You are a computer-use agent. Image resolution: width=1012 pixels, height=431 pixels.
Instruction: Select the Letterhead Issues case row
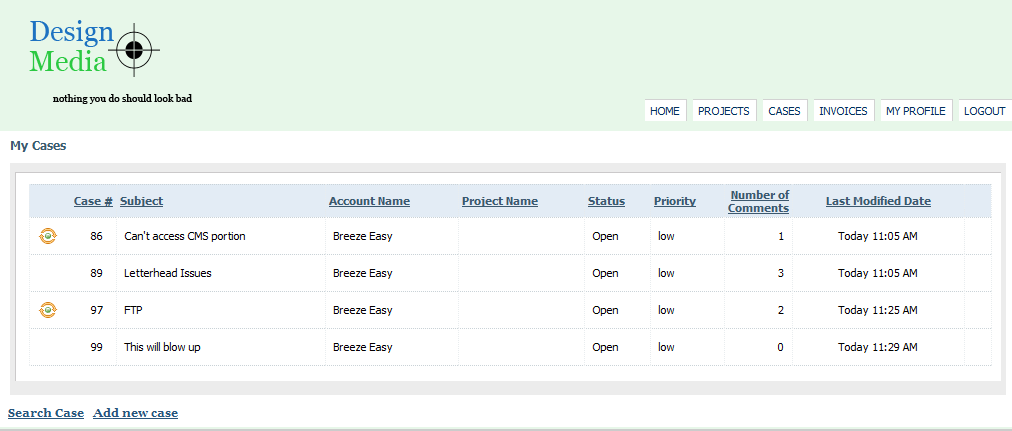(x=510, y=274)
